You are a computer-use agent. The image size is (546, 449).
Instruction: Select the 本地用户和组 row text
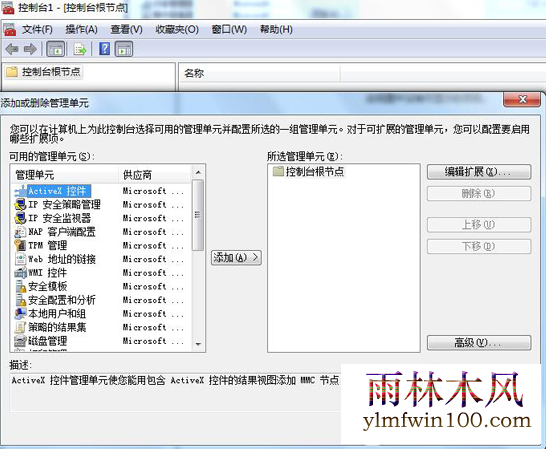tap(57, 313)
